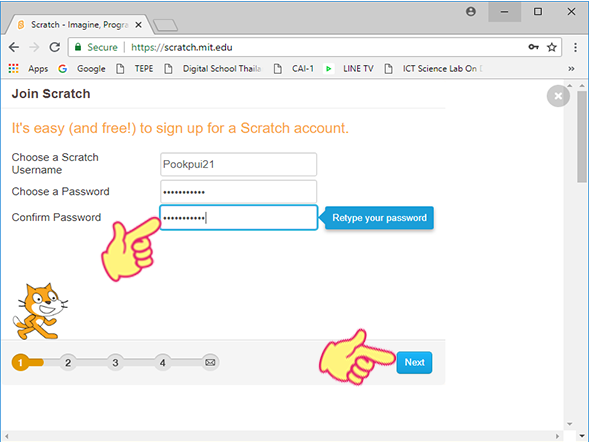Image resolution: width=589 pixels, height=442 pixels.
Task: Click the Confirm Password field
Action: click(x=239, y=217)
